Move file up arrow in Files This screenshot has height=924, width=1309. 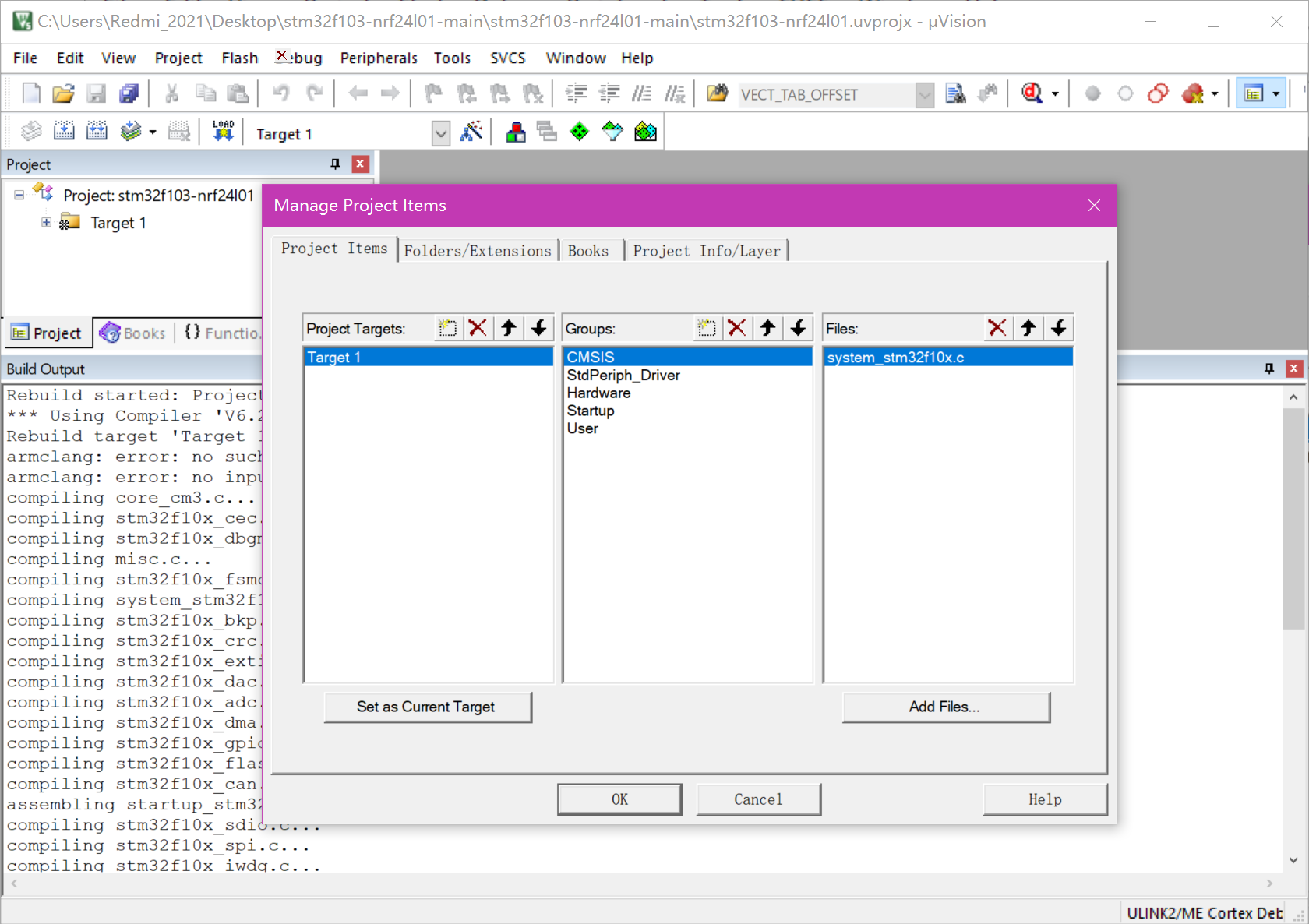click(x=1028, y=328)
